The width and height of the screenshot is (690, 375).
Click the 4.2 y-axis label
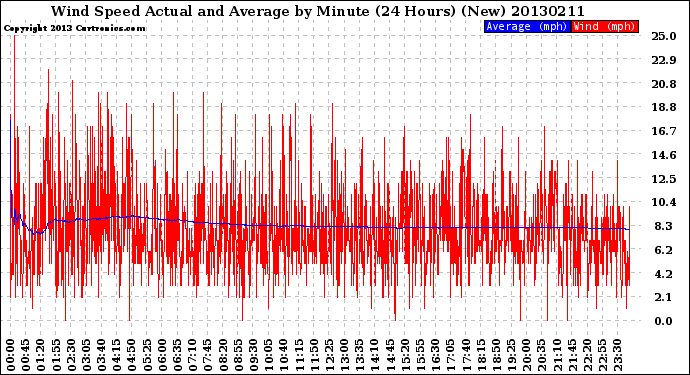(x=664, y=274)
